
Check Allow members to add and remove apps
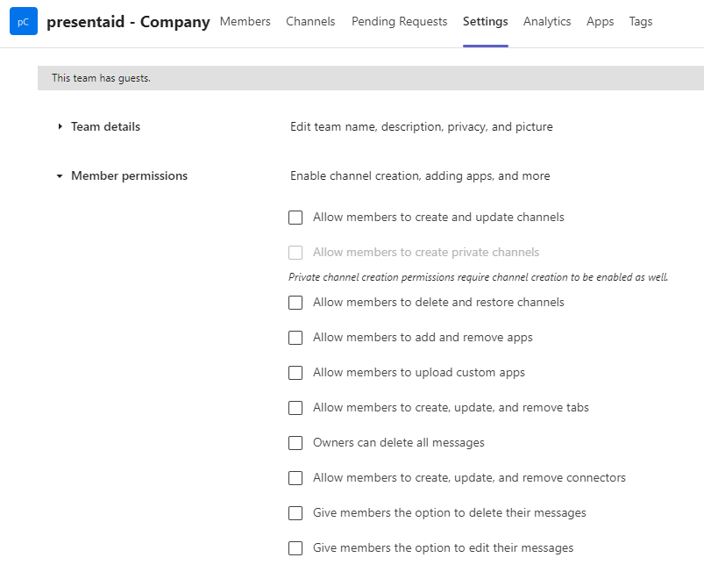point(295,338)
